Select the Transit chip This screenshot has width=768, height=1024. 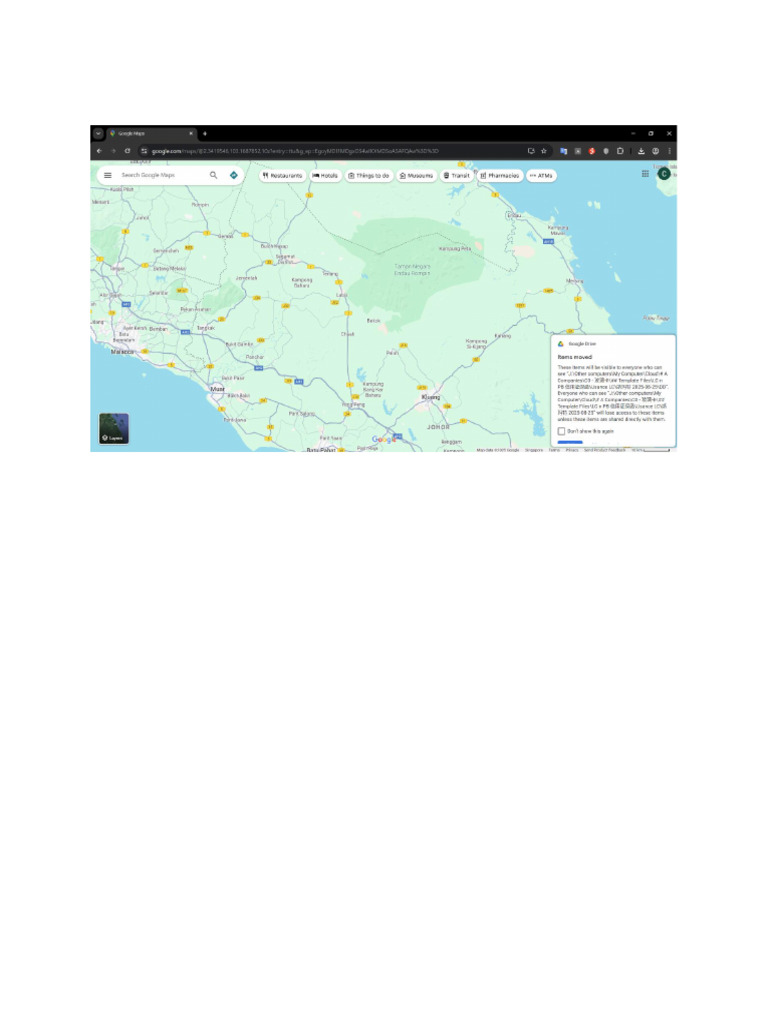(456, 176)
